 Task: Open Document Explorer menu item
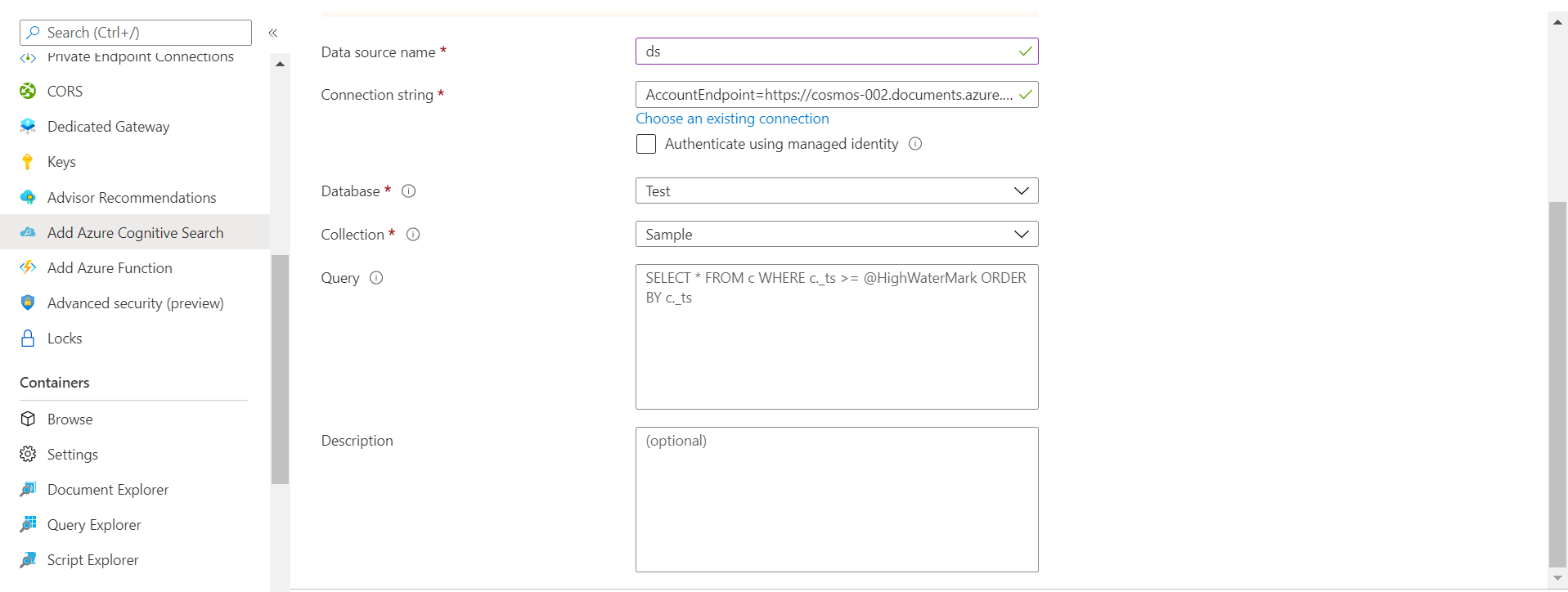(x=108, y=489)
